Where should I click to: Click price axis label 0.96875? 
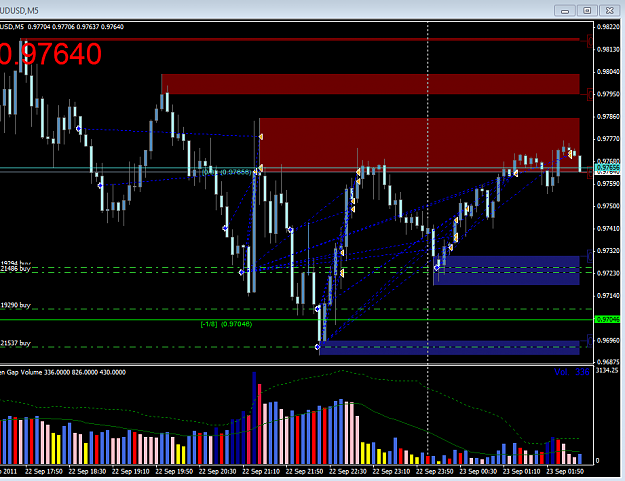(x=608, y=362)
